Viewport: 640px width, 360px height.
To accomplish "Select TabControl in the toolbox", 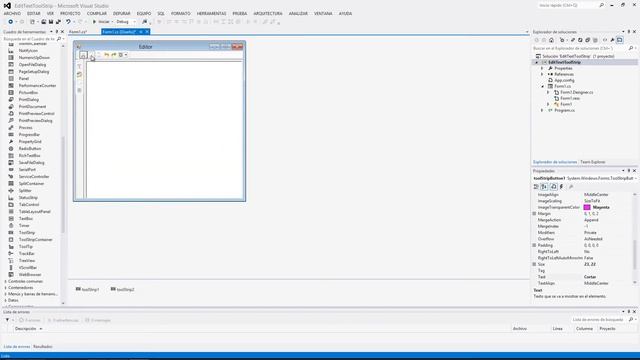I will point(29,204).
